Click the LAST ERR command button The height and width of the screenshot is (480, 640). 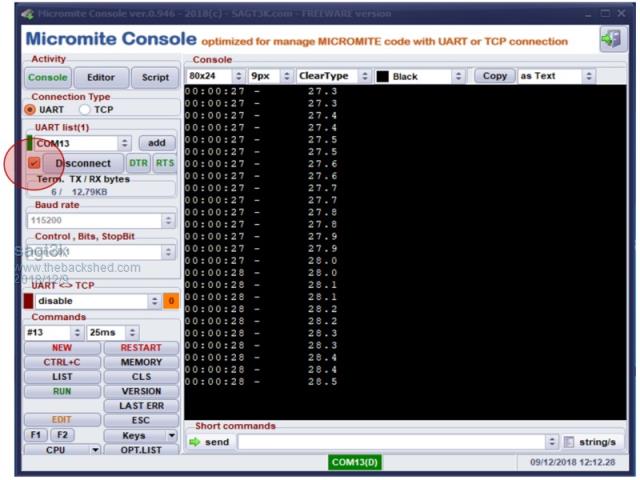pyautogui.click(x=141, y=406)
